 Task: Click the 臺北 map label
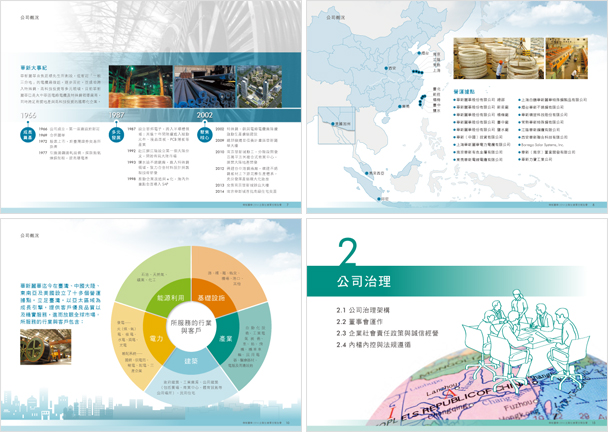[437, 89]
